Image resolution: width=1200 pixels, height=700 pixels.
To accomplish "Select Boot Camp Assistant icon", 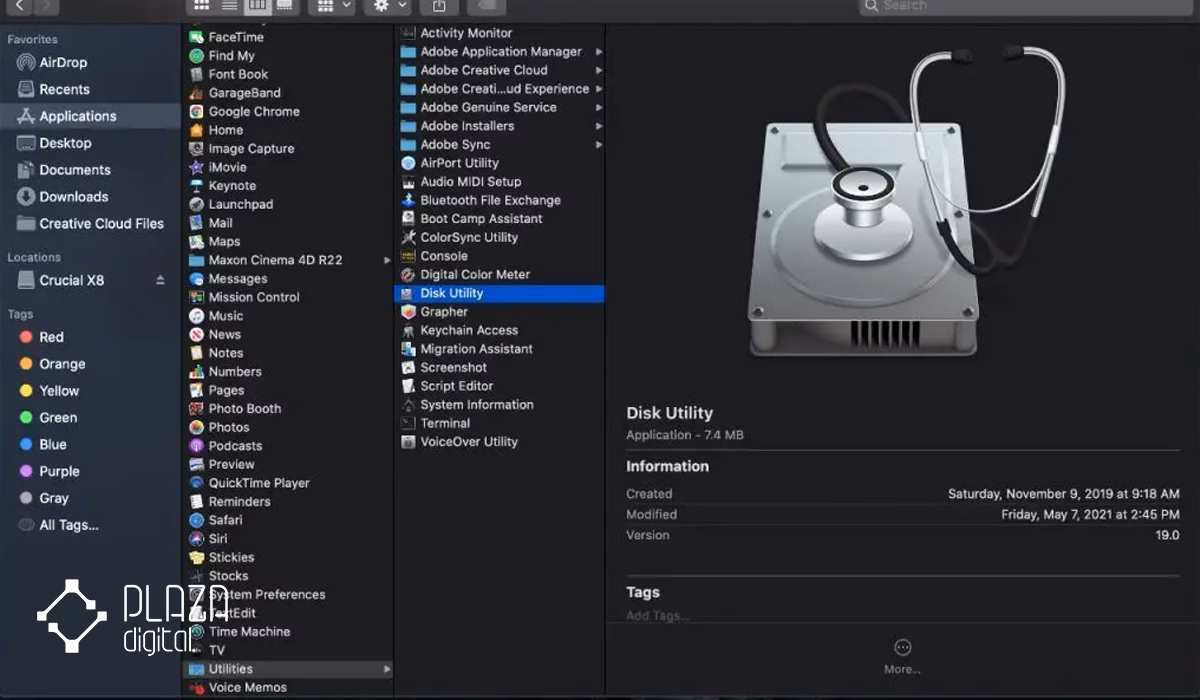I will coord(408,219).
